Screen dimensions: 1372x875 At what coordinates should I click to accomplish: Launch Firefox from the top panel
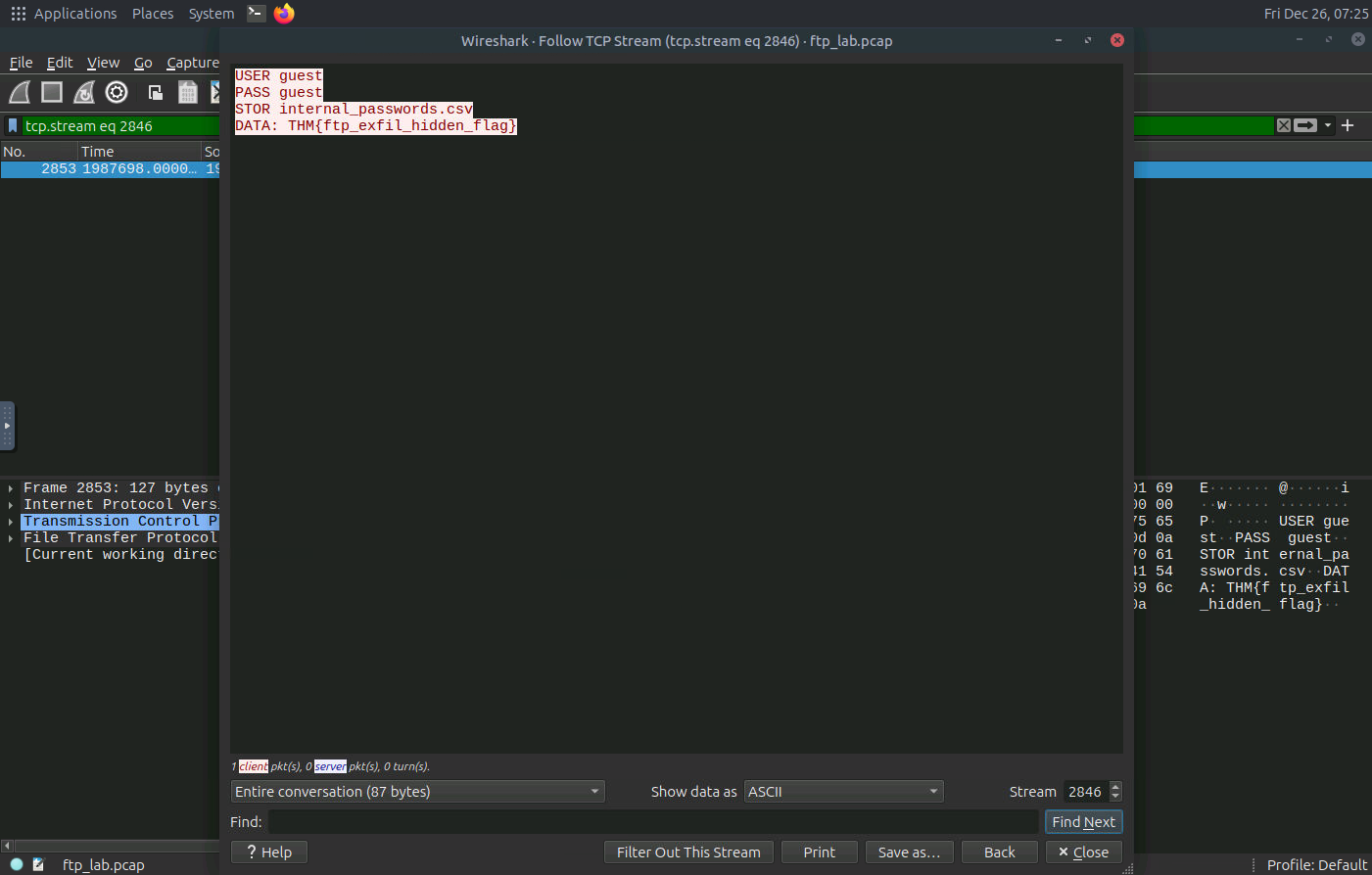click(x=284, y=13)
